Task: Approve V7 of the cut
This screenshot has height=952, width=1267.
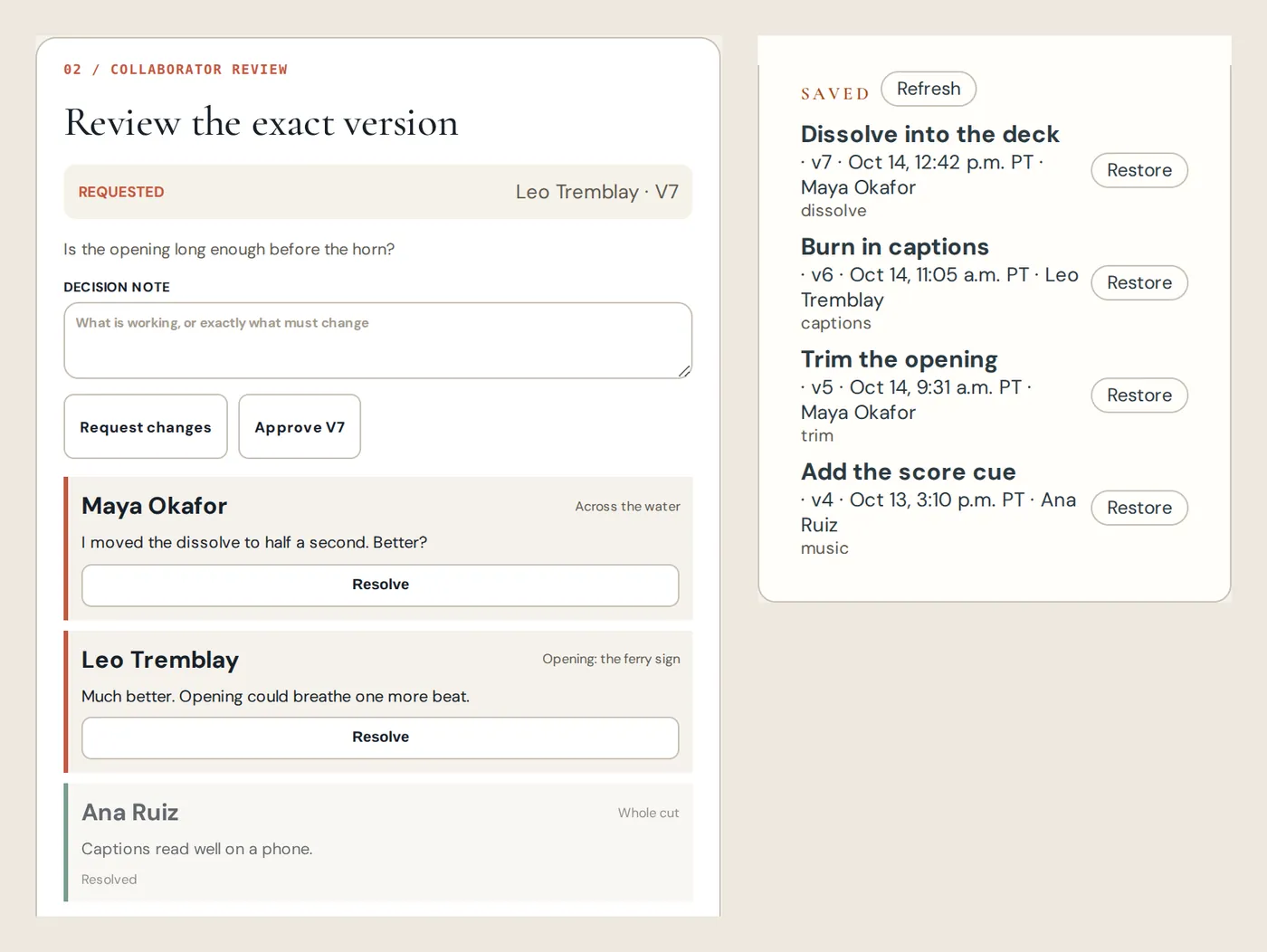Action: tap(300, 426)
